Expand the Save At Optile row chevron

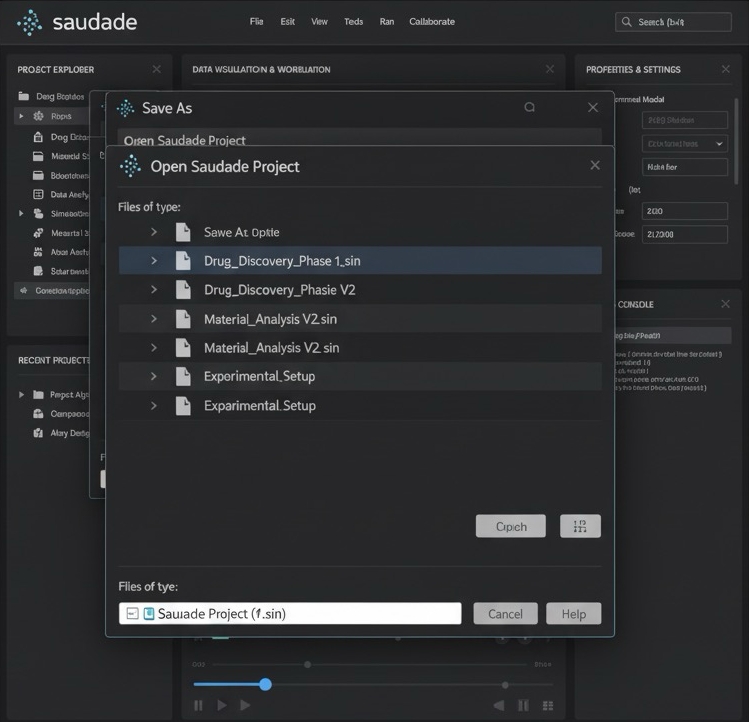click(x=154, y=232)
